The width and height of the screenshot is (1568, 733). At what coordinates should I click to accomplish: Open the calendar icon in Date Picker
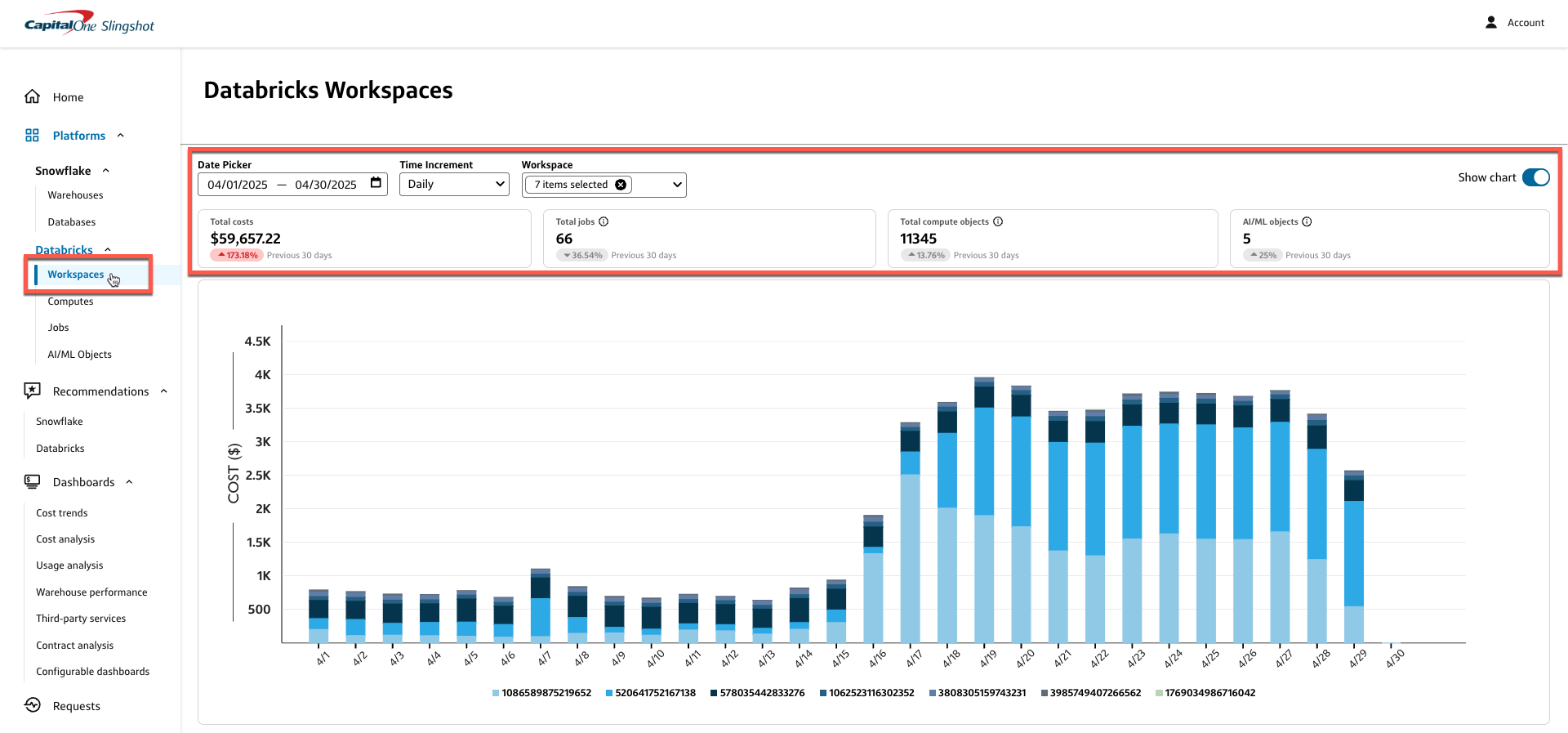[376, 183]
